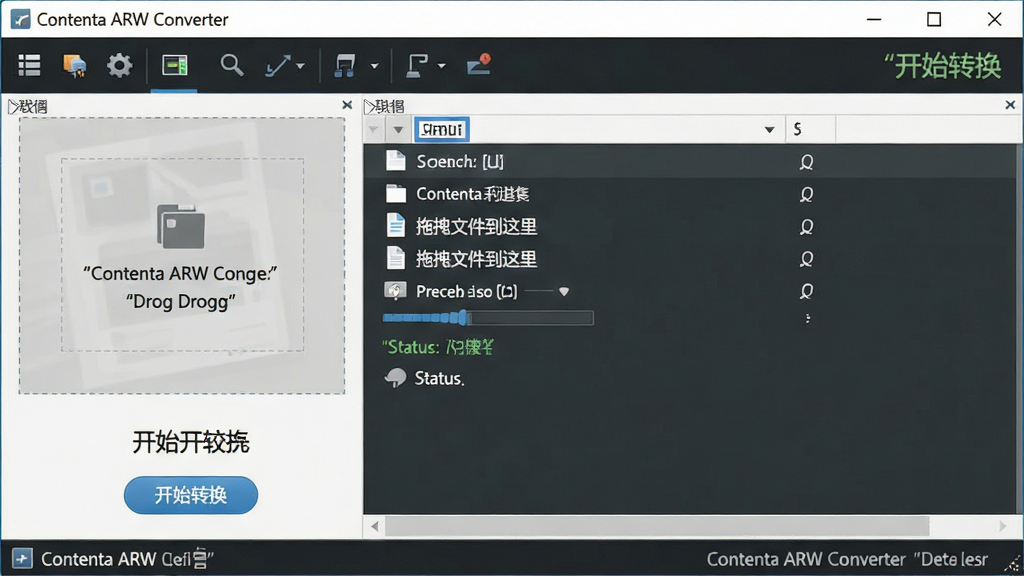Click the add photos toolbar icon
The height and width of the screenshot is (576, 1024).
(x=74, y=65)
